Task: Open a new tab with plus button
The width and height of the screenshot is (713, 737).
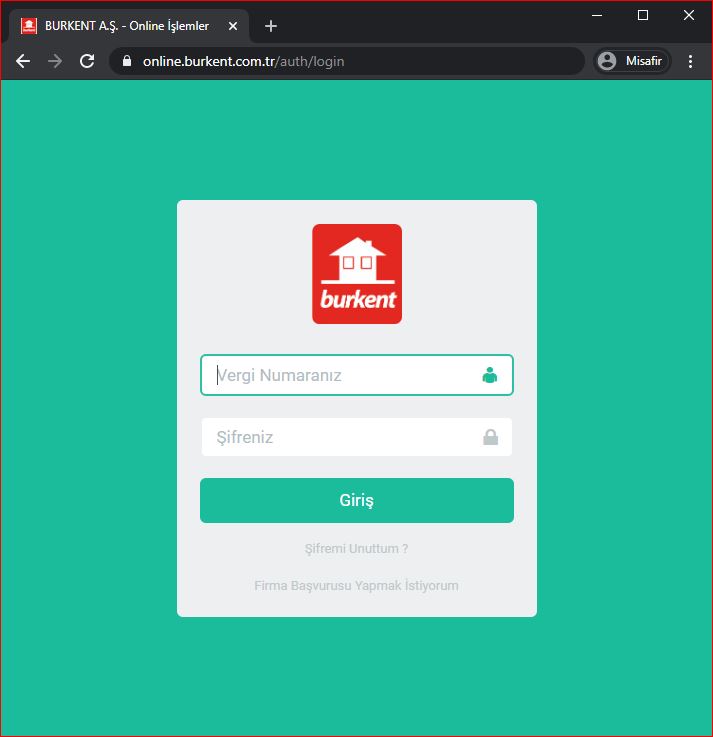Action: click(x=270, y=26)
